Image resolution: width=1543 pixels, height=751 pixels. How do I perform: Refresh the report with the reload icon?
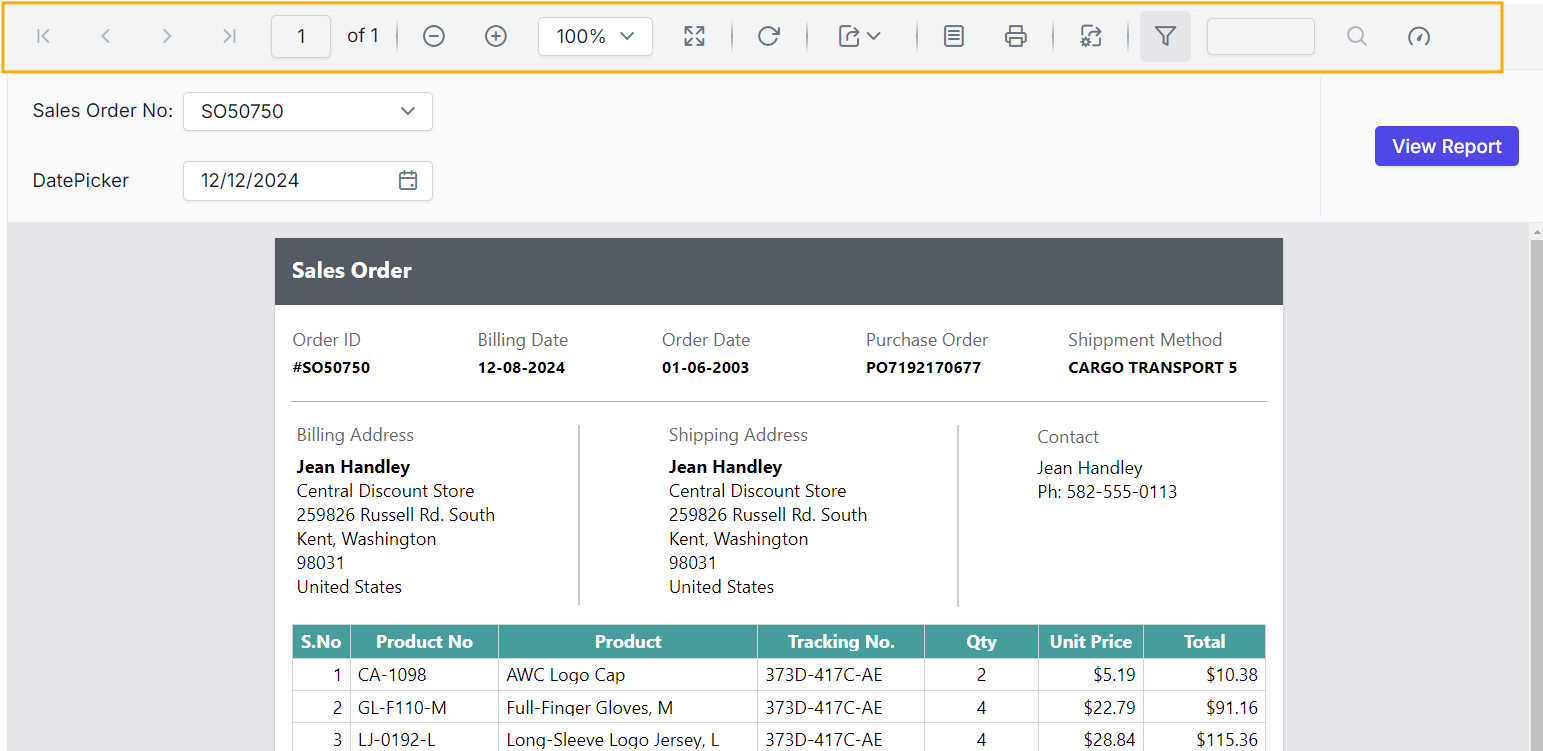pos(768,36)
